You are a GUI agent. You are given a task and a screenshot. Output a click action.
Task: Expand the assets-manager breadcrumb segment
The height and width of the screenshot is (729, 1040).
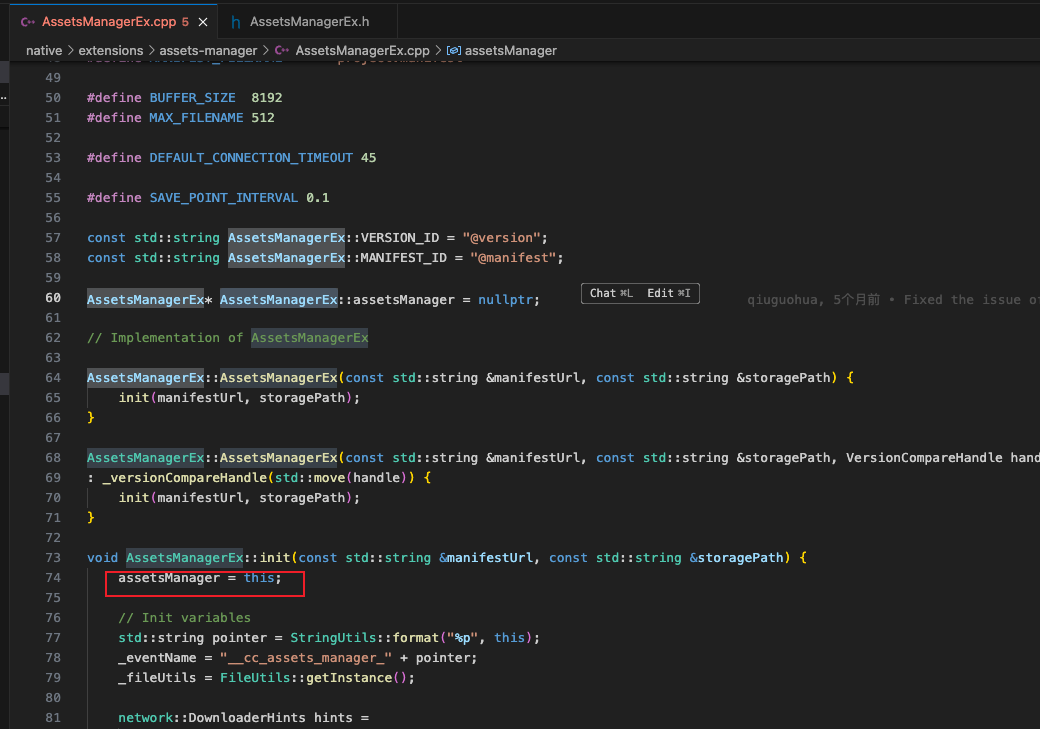coord(208,50)
